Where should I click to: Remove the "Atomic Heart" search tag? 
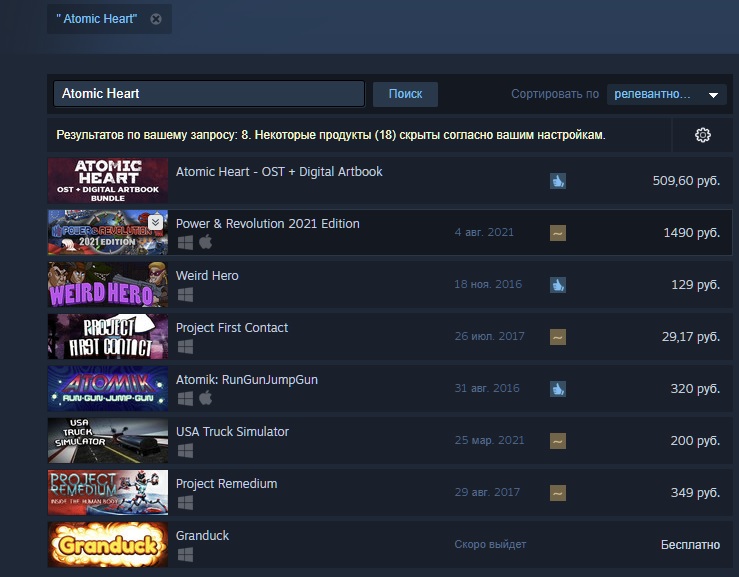[x=156, y=19]
